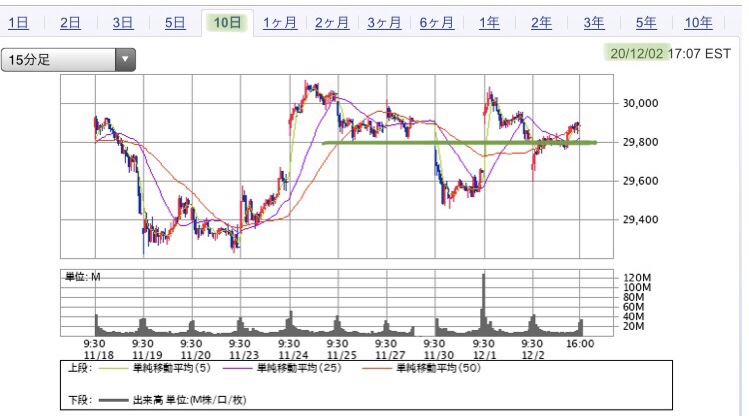
Task: Click the 16:00 time axis label
Action: (580, 344)
